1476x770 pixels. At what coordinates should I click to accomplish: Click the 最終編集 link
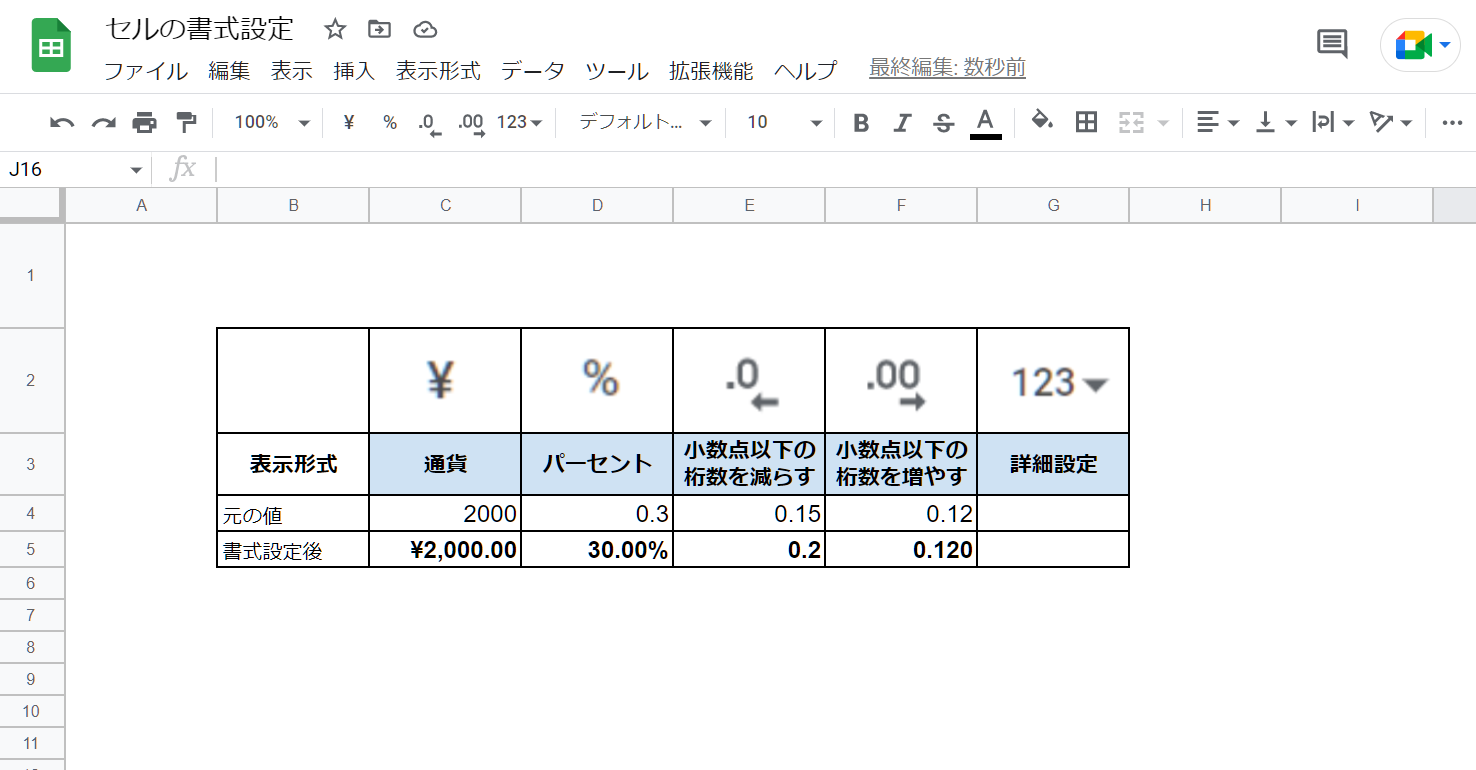point(946,68)
